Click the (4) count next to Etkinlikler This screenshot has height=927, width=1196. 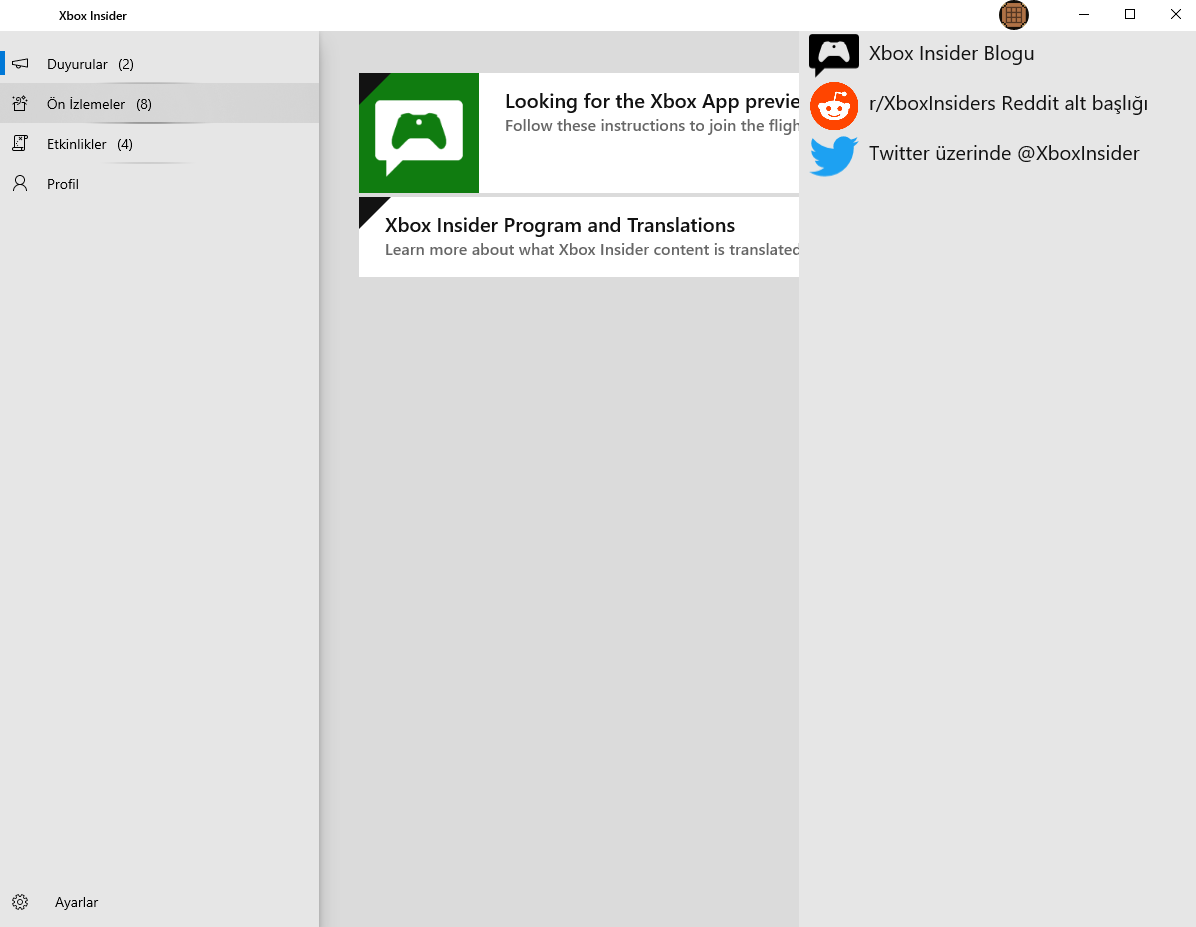[125, 144]
